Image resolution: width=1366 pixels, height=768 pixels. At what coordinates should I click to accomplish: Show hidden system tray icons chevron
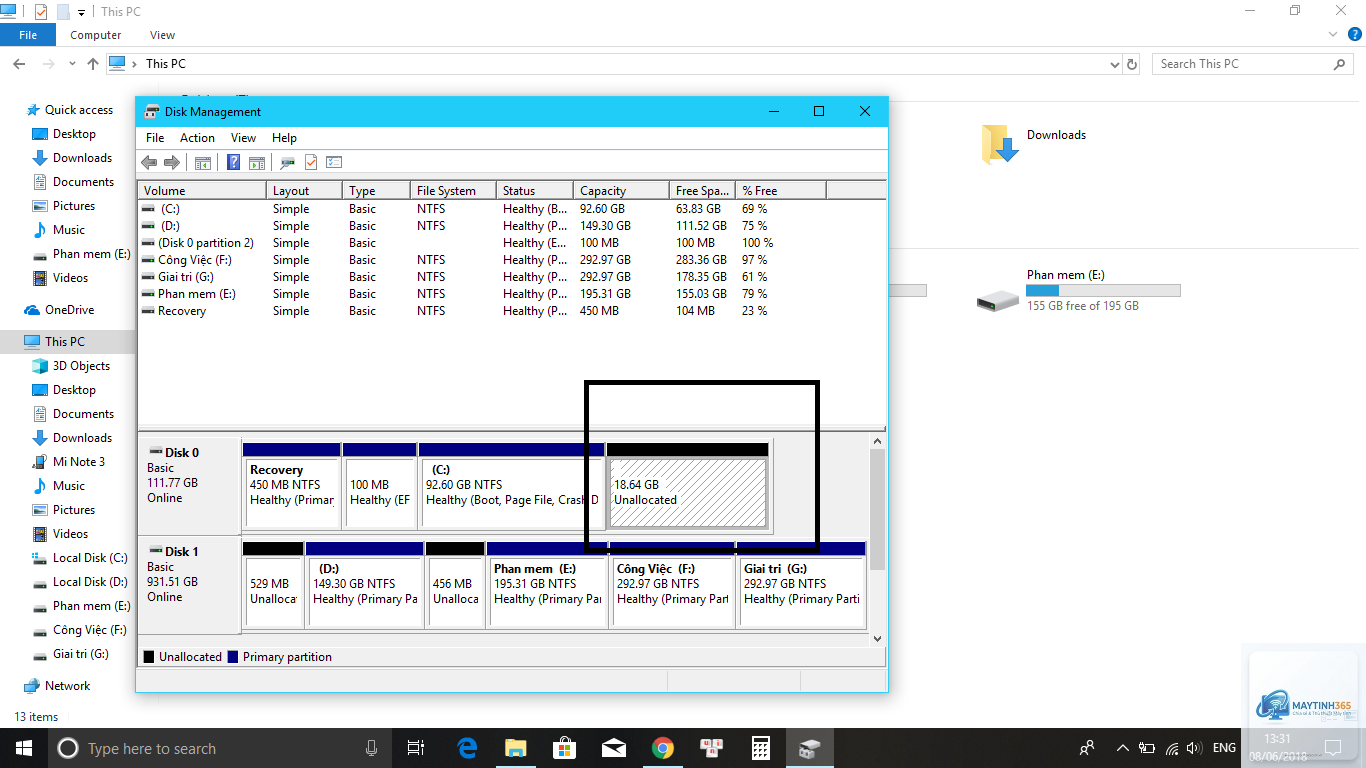point(1123,748)
